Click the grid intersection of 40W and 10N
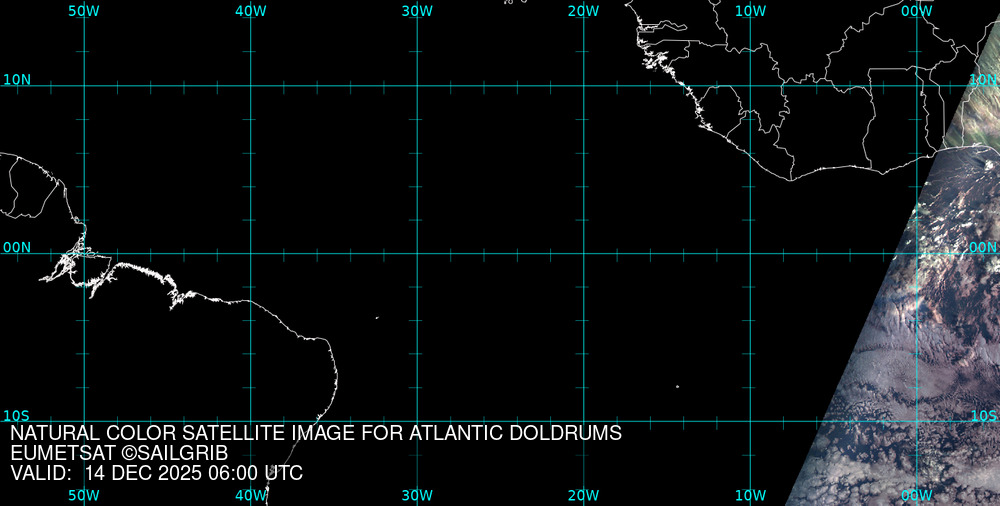The height and width of the screenshot is (506, 1000). pyautogui.click(x=250, y=85)
